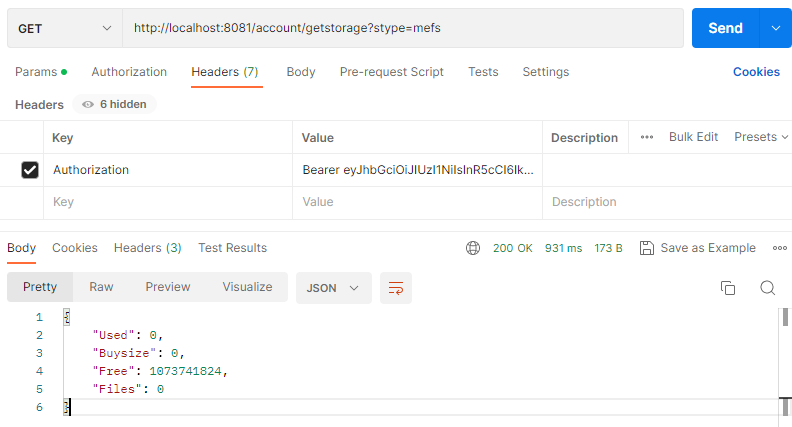
Task: Show the 6 hidden headers eye icon
Action: point(88,105)
